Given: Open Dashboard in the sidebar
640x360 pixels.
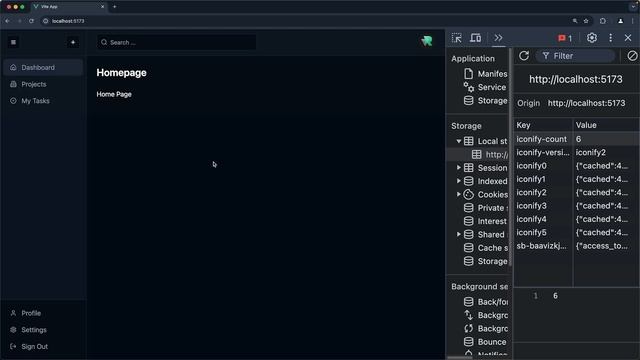Looking at the screenshot, I should tap(43, 67).
